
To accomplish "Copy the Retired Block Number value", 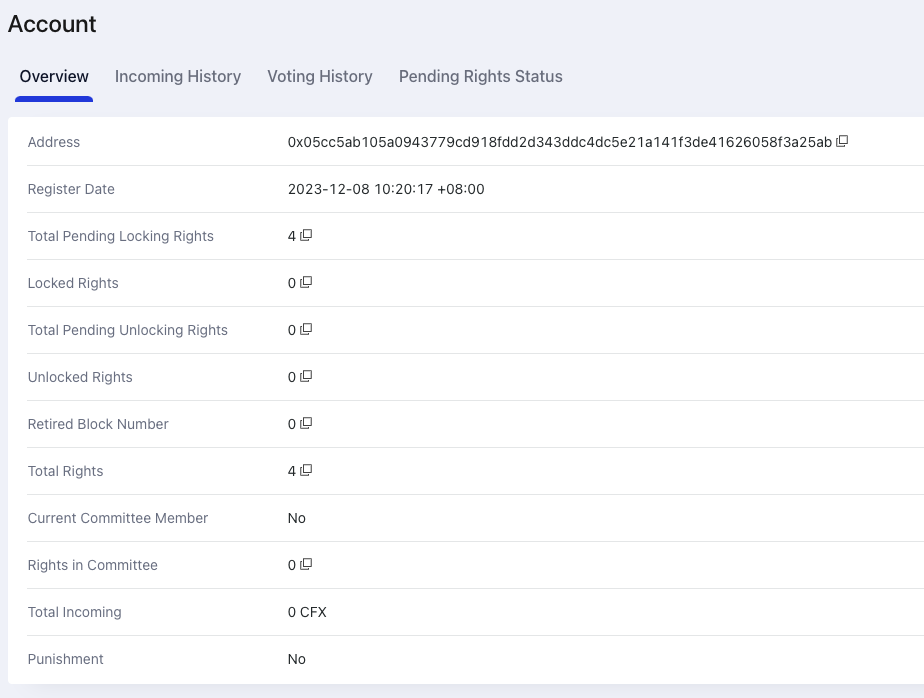I will tap(306, 423).
